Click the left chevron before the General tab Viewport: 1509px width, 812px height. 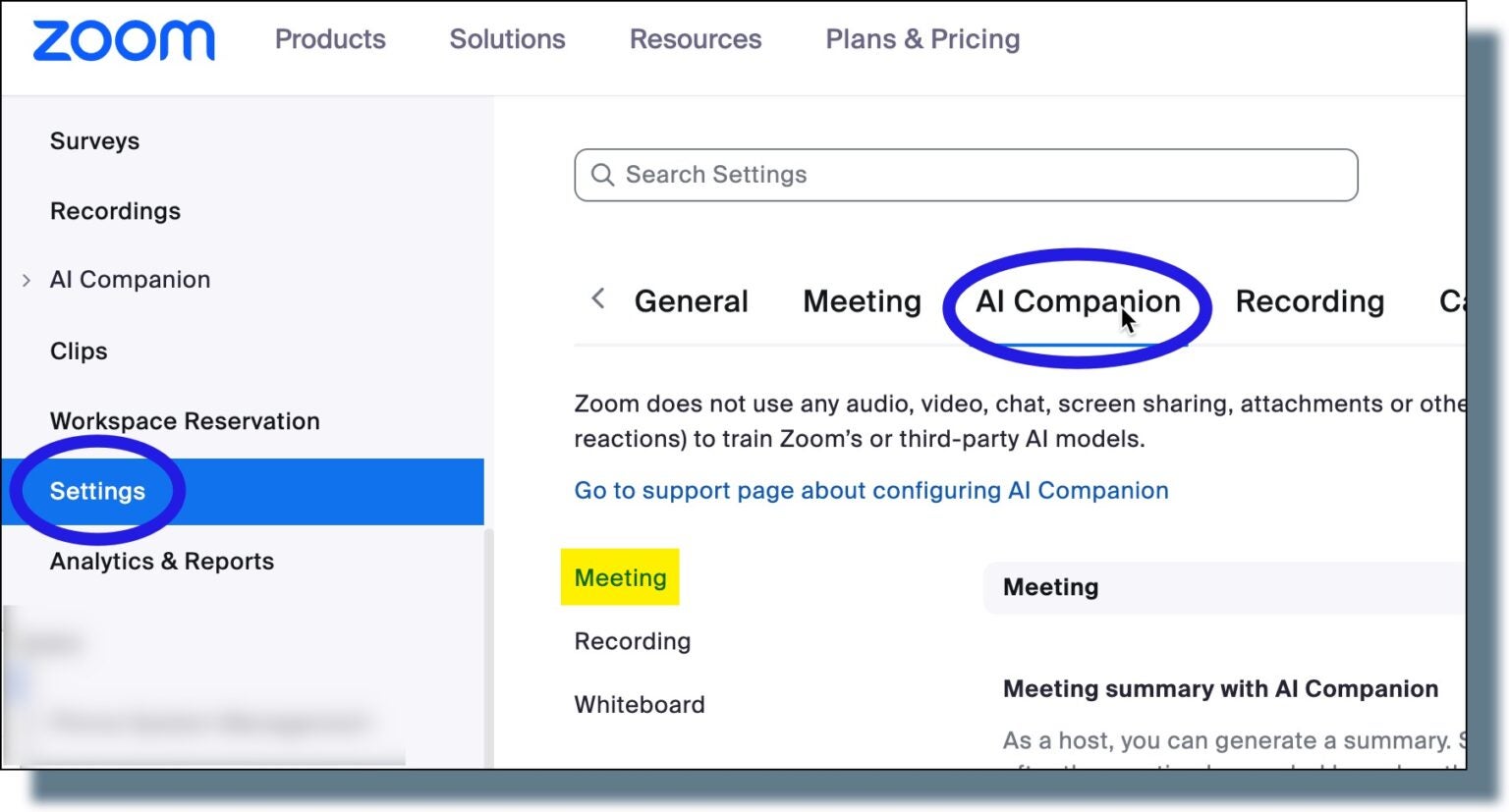point(598,300)
